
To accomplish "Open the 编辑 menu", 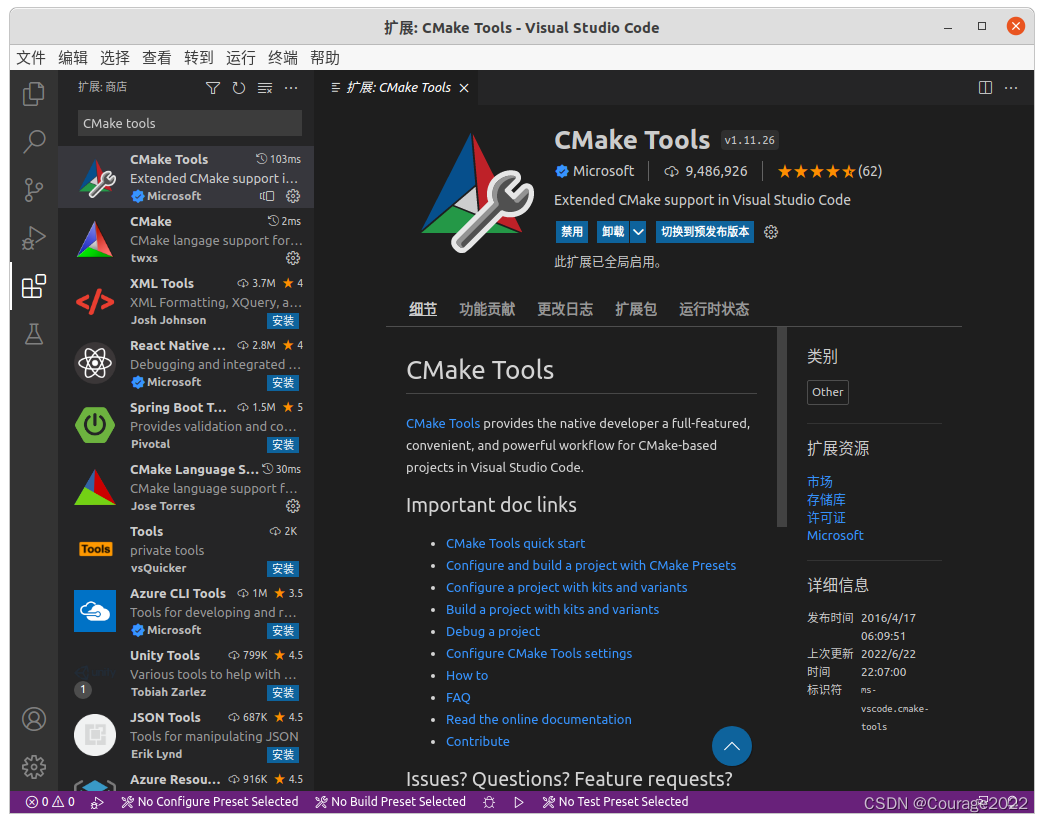I will point(73,58).
